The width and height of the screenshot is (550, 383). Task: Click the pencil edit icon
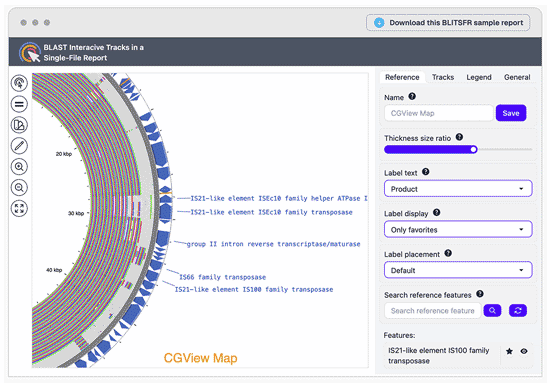(x=19, y=146)
